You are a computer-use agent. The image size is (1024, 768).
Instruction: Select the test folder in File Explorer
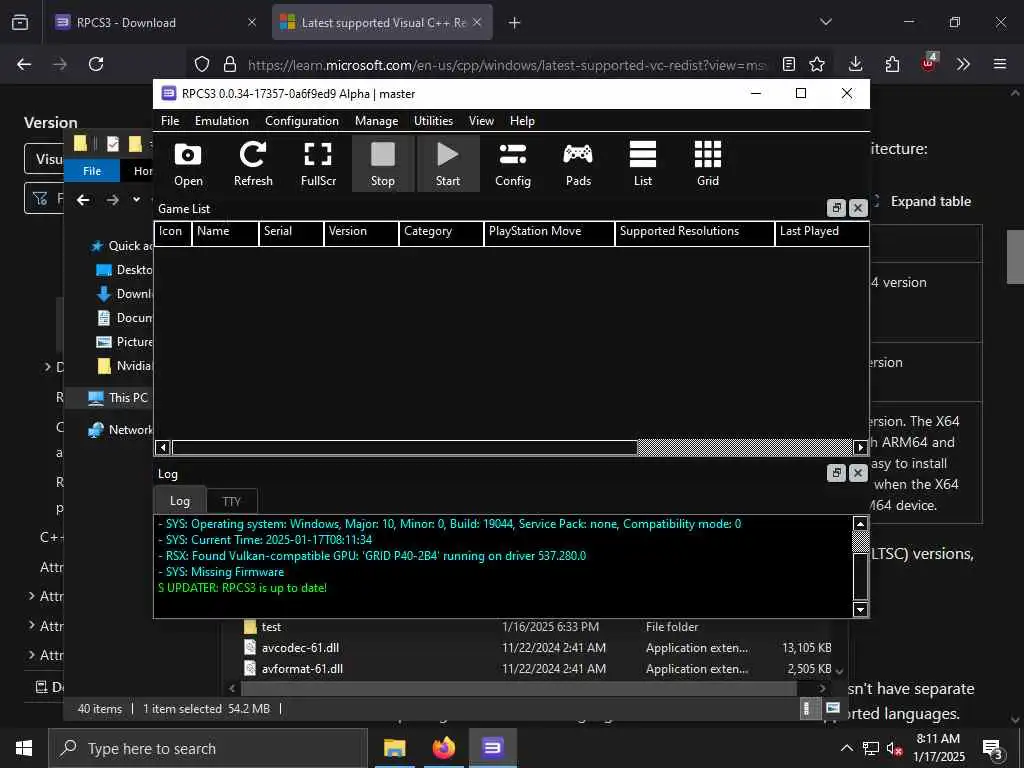(x=271, y=627)
